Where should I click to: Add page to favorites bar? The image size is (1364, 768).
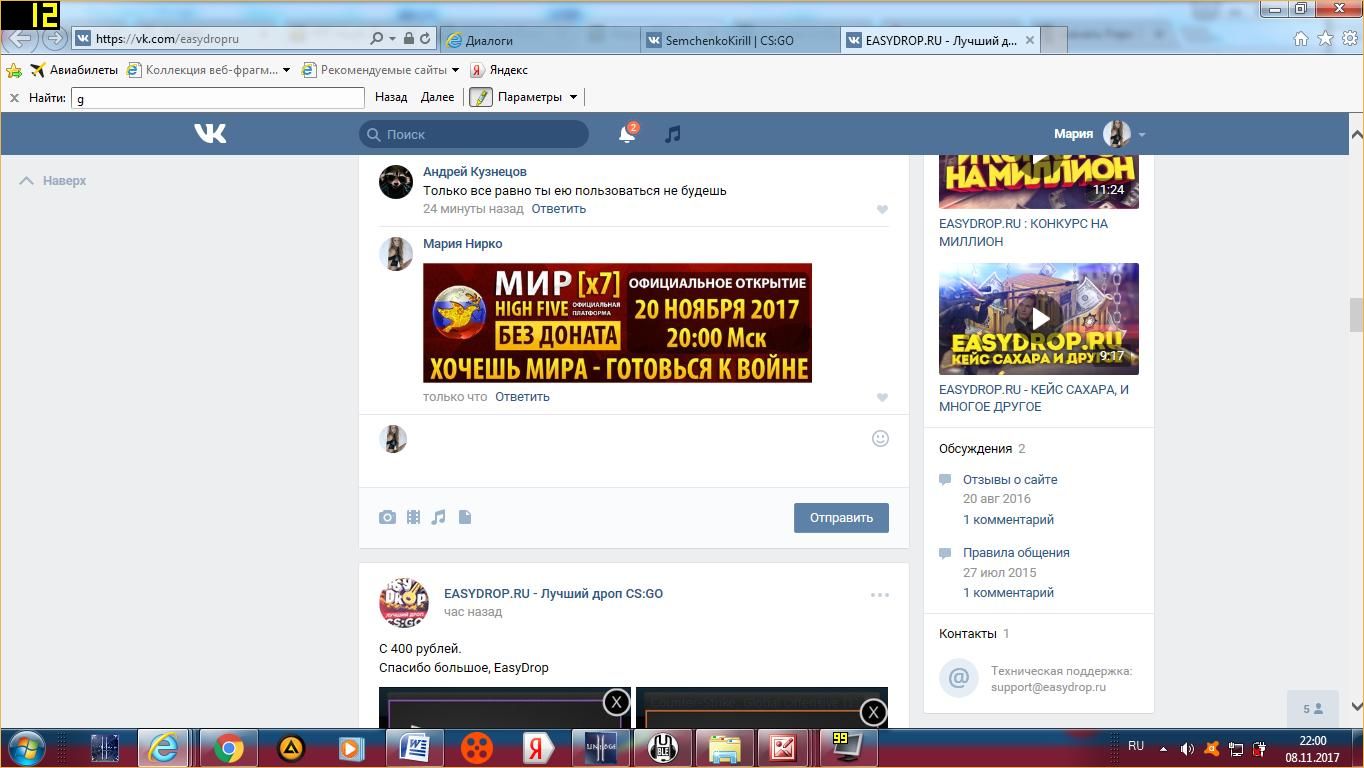(14, 70)
